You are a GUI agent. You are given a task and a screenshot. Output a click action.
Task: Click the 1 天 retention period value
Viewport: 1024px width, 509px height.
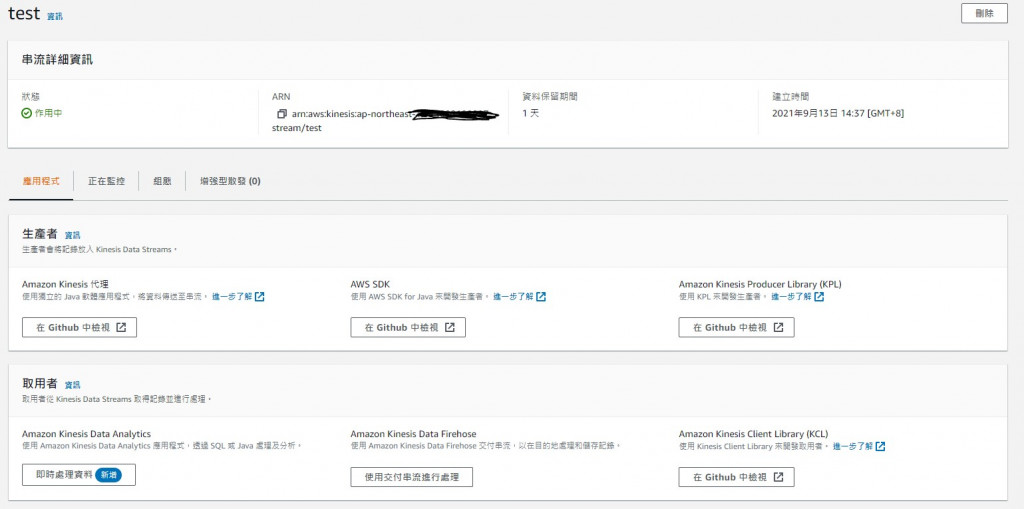531,113
